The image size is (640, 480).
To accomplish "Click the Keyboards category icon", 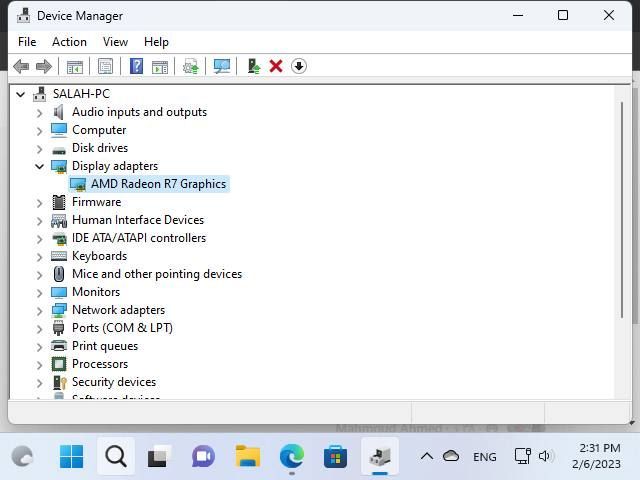I will (59, 256).
